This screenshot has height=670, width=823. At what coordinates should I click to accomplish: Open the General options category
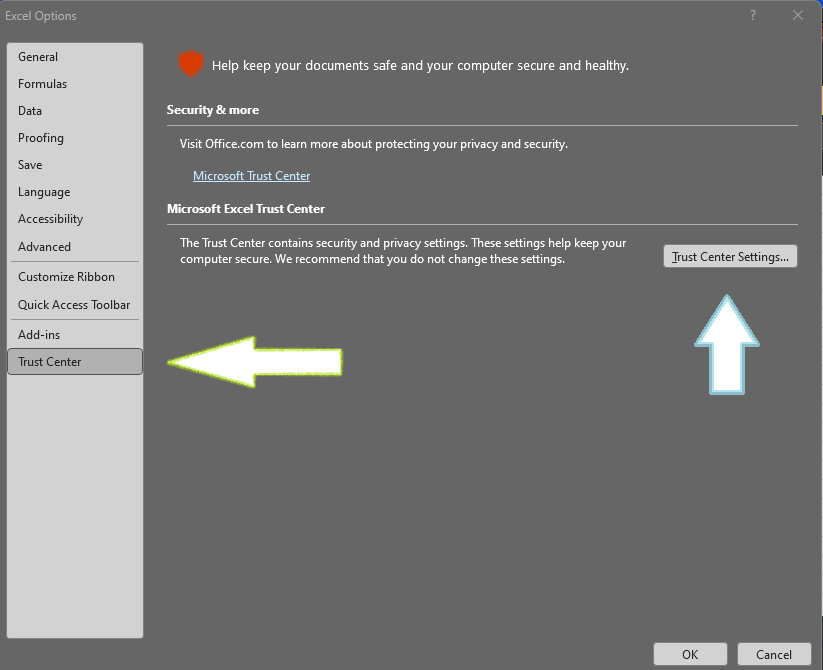[75, 57]
